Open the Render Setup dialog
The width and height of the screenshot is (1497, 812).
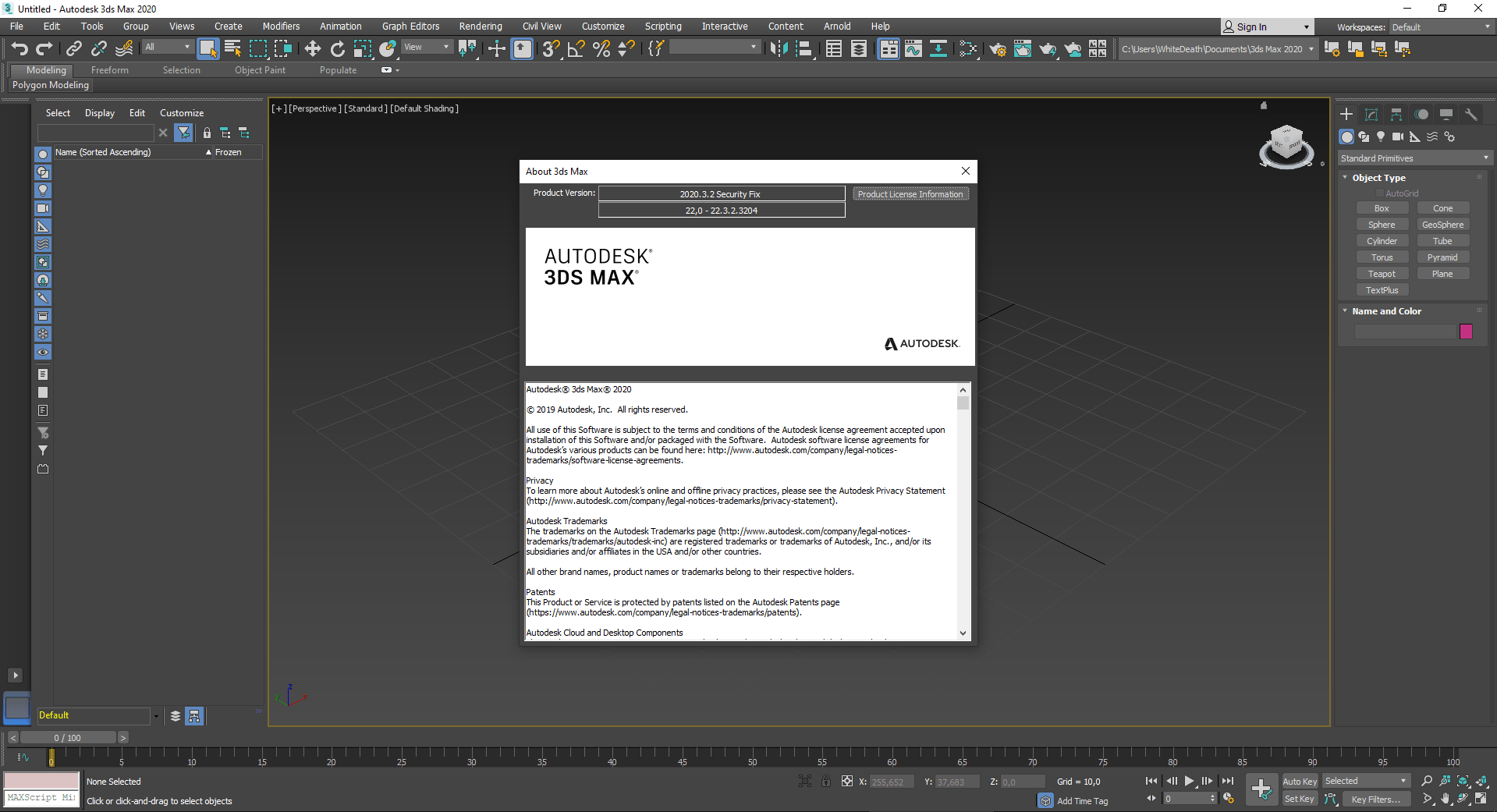pos(998,49)
